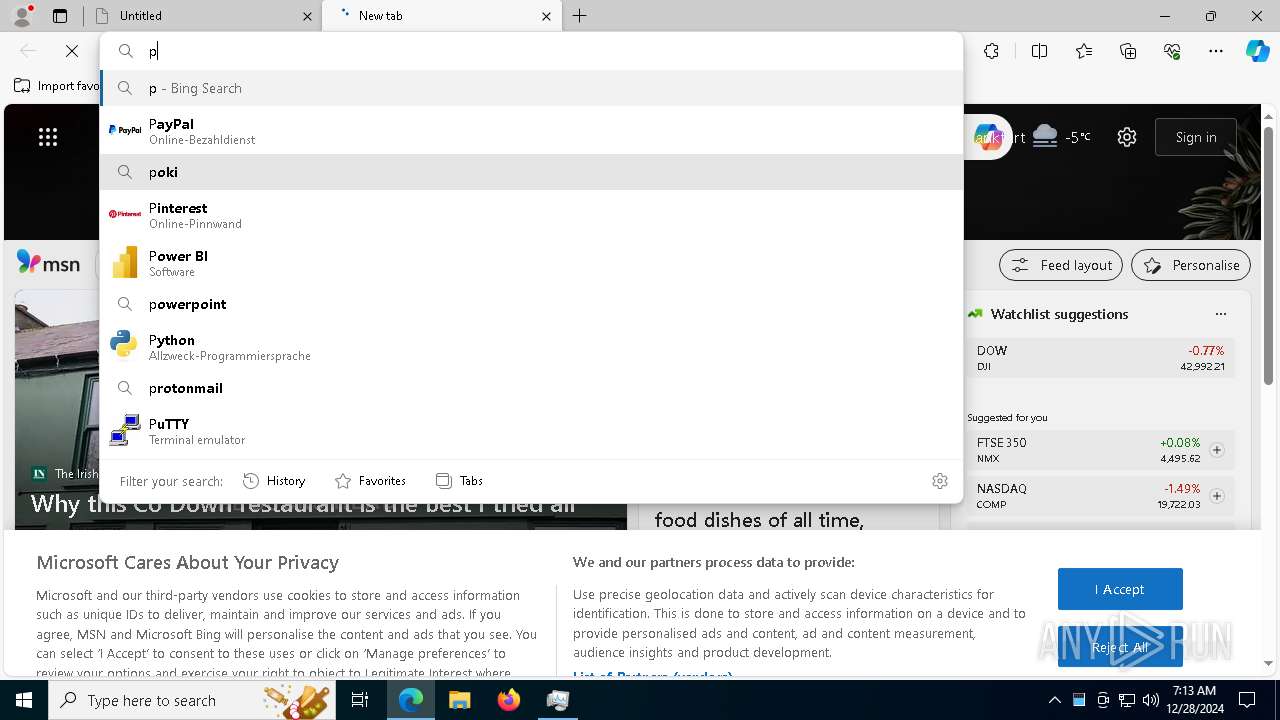
Task: Choose the poki search suggestion
Action: coord(532,172)
